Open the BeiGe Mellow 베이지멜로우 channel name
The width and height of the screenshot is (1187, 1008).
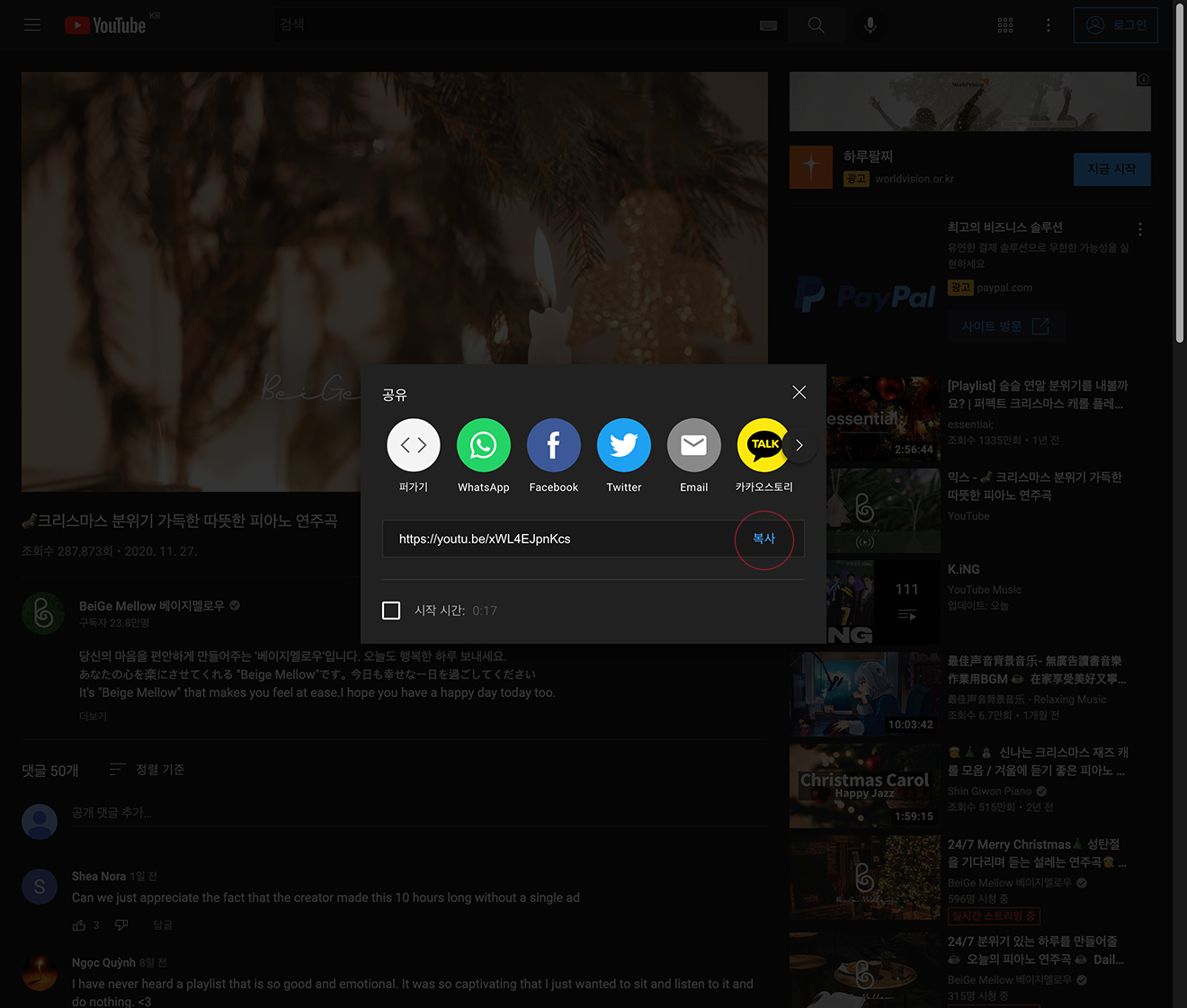[152, 606]
